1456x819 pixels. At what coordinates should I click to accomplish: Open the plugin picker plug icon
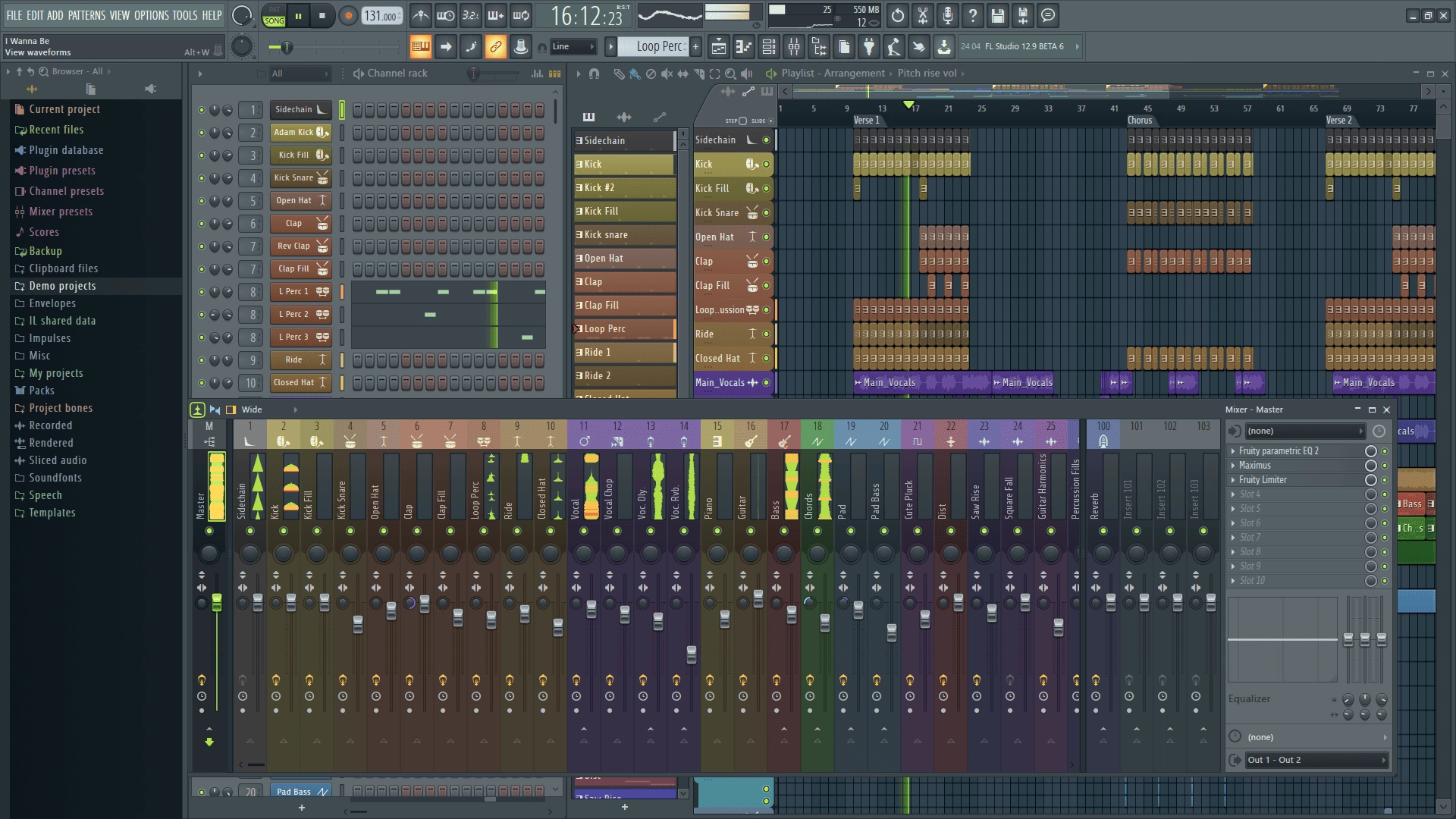tap(869, 47)
